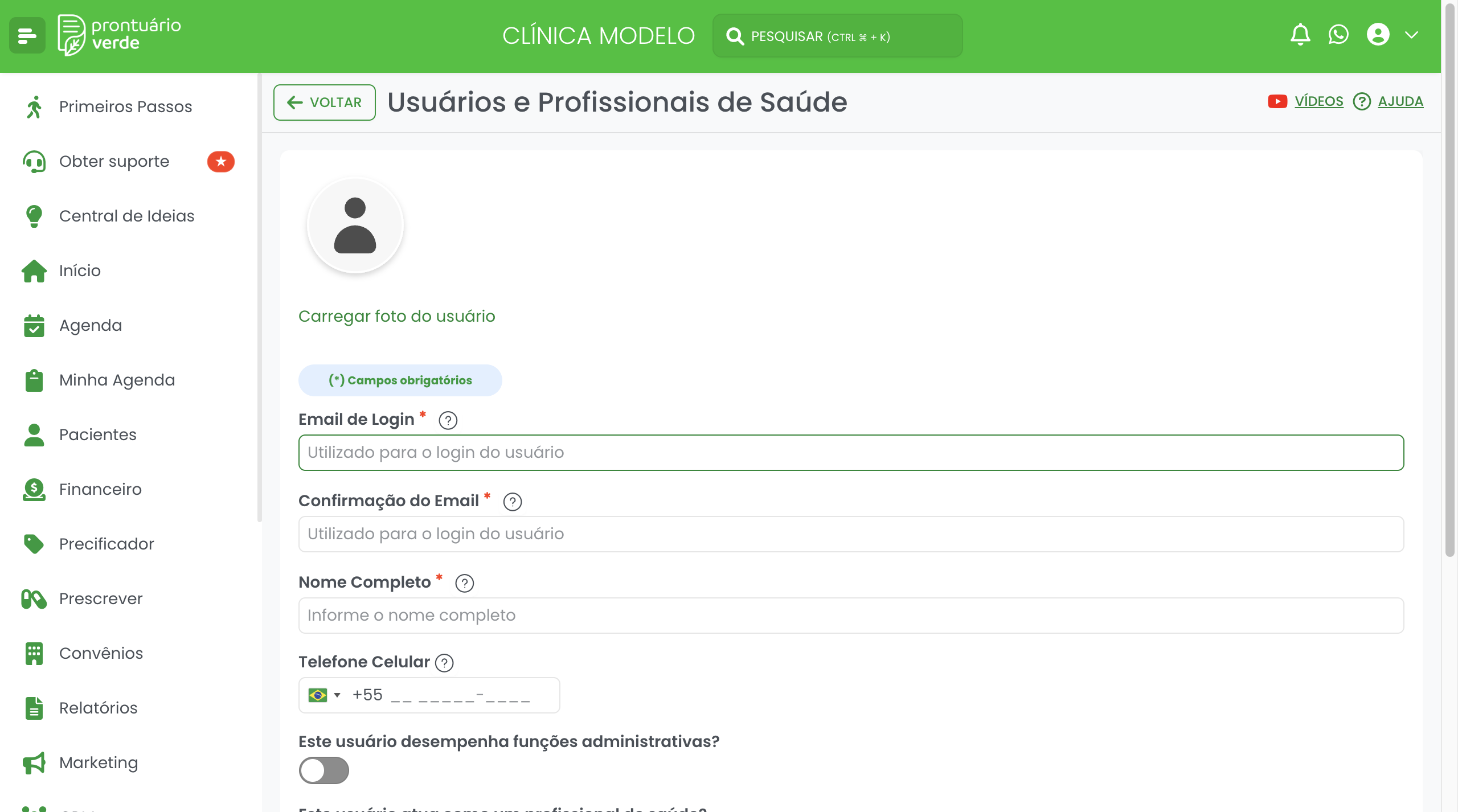Show help for Telefone Celular
The height and width of the screenshot is (812, 1458).
click(444, 663)
